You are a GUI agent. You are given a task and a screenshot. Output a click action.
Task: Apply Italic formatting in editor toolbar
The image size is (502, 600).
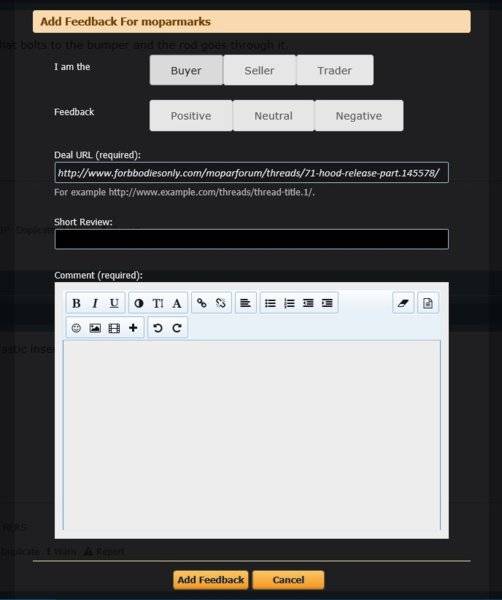pos(95,303)
